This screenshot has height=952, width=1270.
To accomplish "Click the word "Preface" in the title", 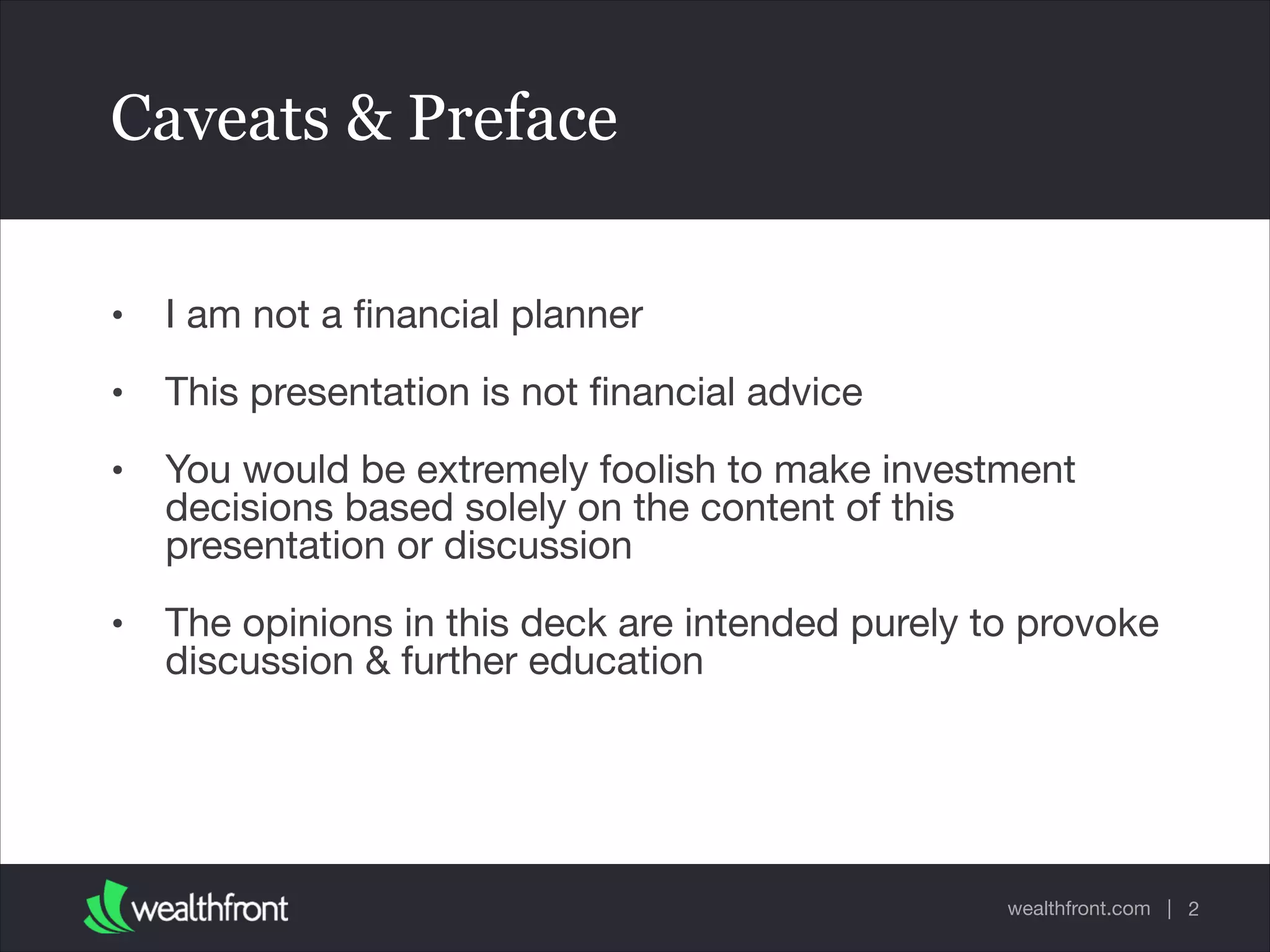I will tap(512, 118).
